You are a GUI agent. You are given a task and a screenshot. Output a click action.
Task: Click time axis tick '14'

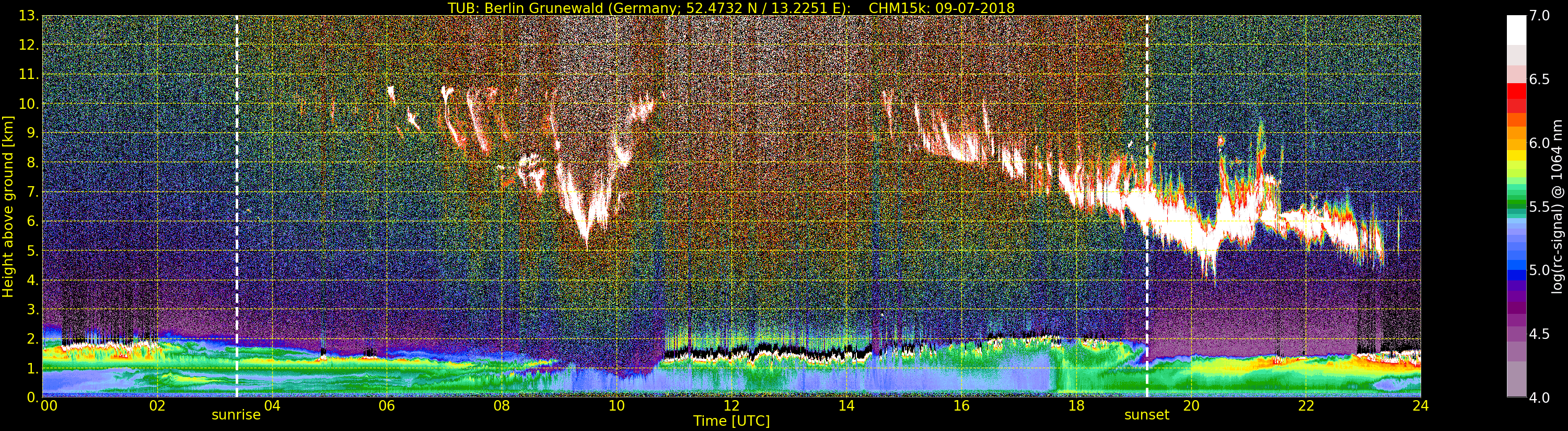[846, 406]
